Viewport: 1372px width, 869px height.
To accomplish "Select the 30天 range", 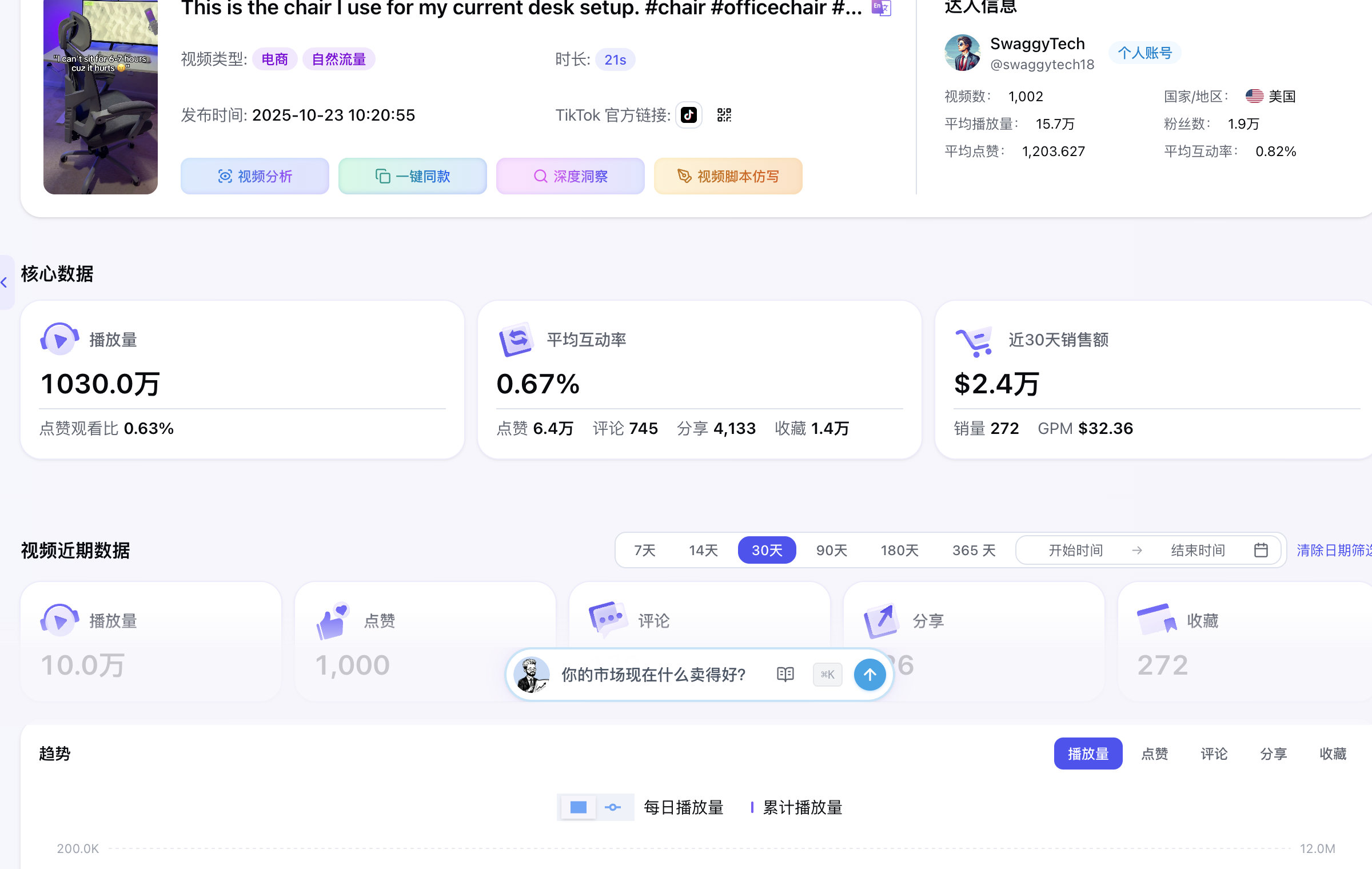I will pyautogui.click(x=767, y=550).
